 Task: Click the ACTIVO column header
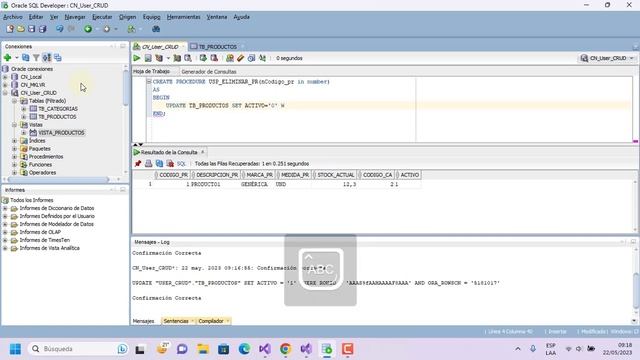click(409, 175)
